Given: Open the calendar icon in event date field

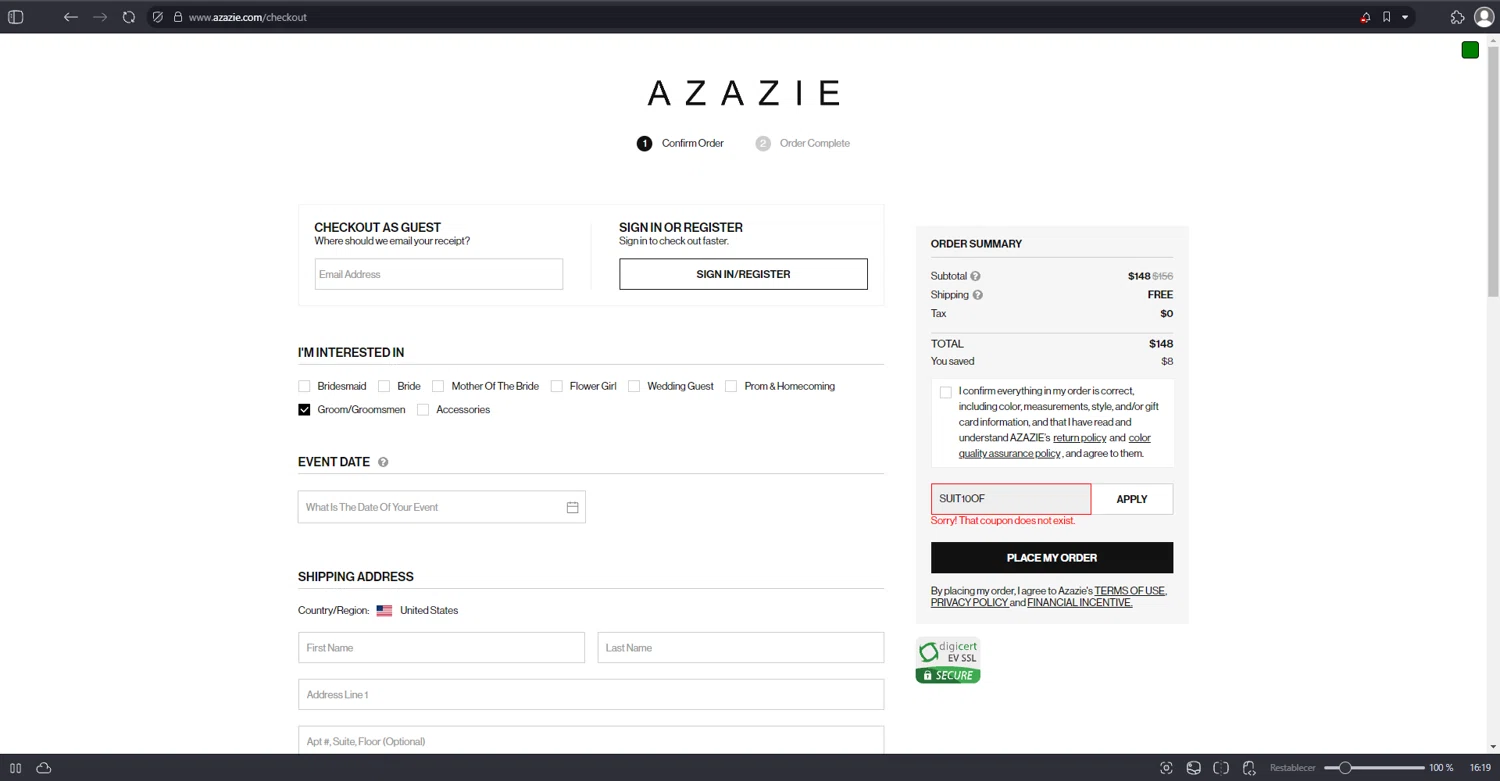Looking at the screenshot, I should [x=572, y=507].
